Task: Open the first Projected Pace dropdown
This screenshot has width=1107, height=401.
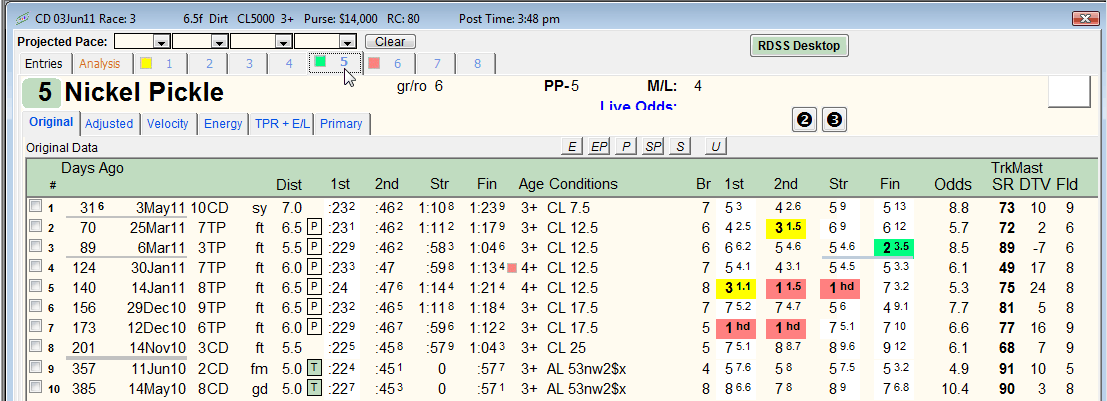Action: (x=162, y=42)
